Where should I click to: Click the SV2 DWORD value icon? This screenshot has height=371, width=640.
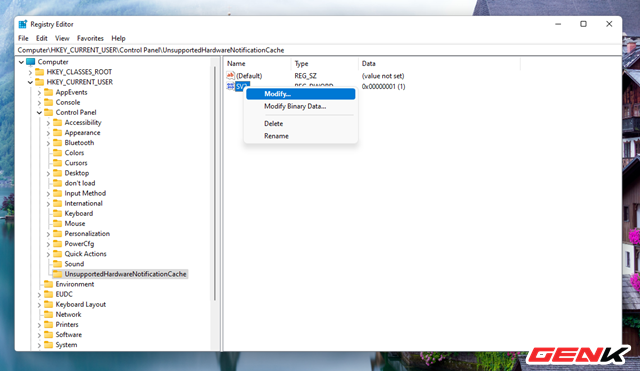[x=231, y=86]
